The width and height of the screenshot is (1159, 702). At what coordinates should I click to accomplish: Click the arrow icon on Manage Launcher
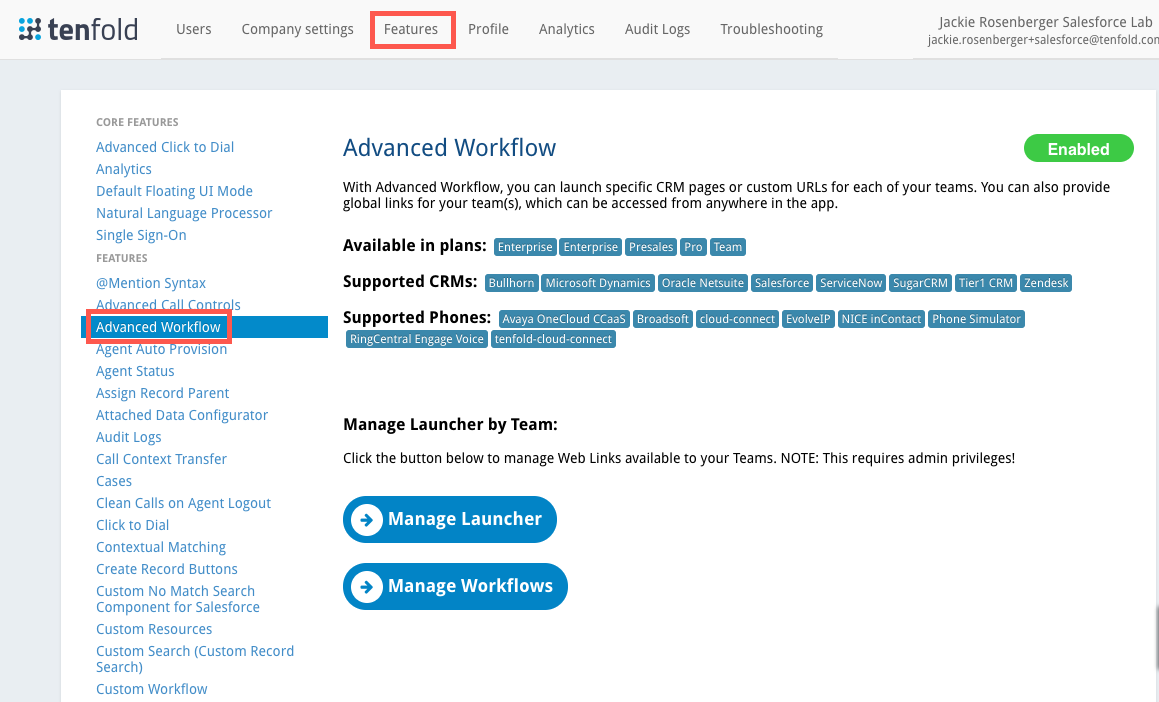(x=368, y=519)
